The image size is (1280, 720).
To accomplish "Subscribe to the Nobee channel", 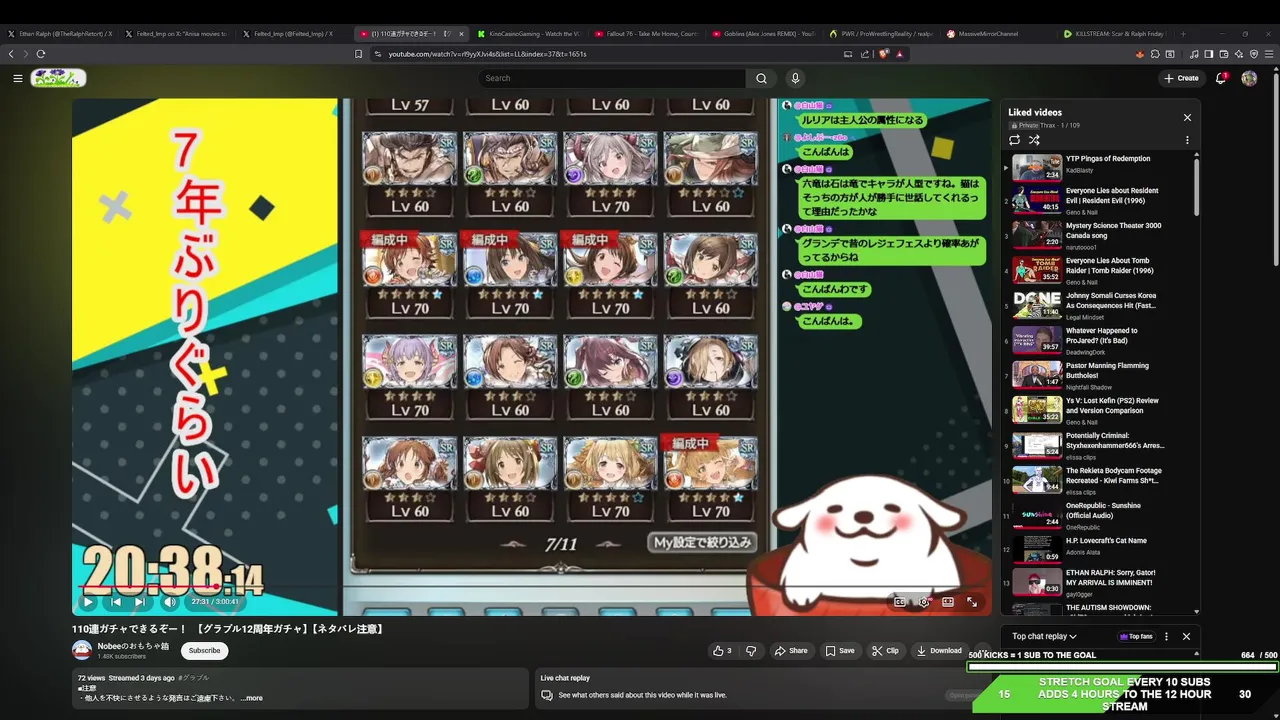I will coord(204,650).
